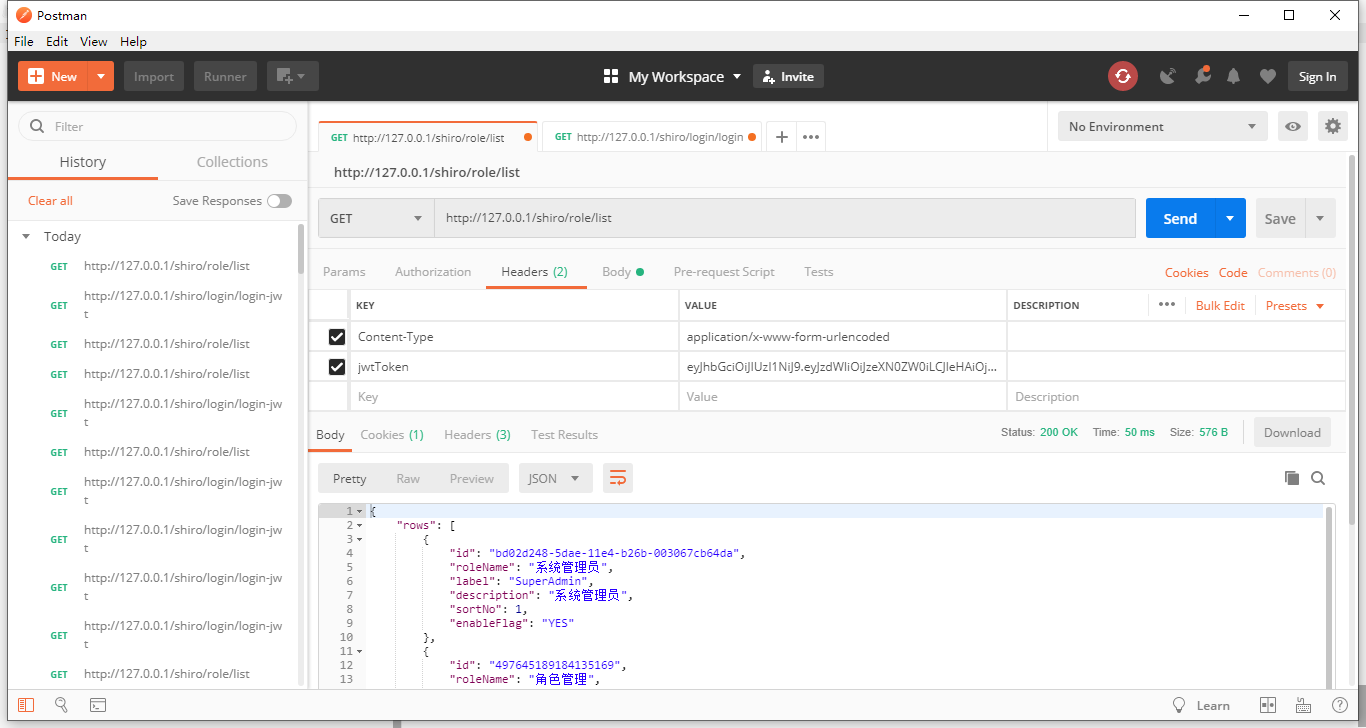Viewport: 1366px width, 728px height.
Task: Open the Params request tab
Action: click(x=344, y=272)
